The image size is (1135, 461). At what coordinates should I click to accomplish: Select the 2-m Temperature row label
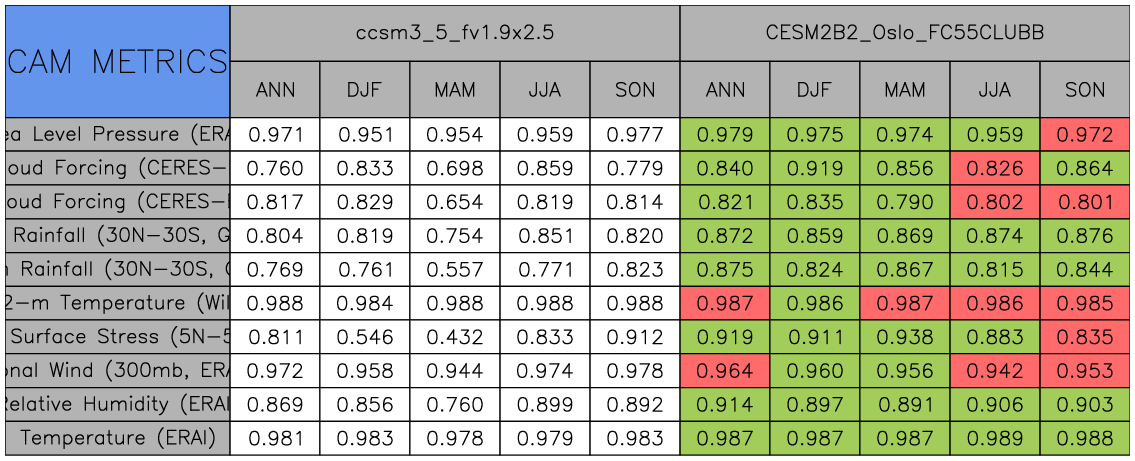point(117,303)
